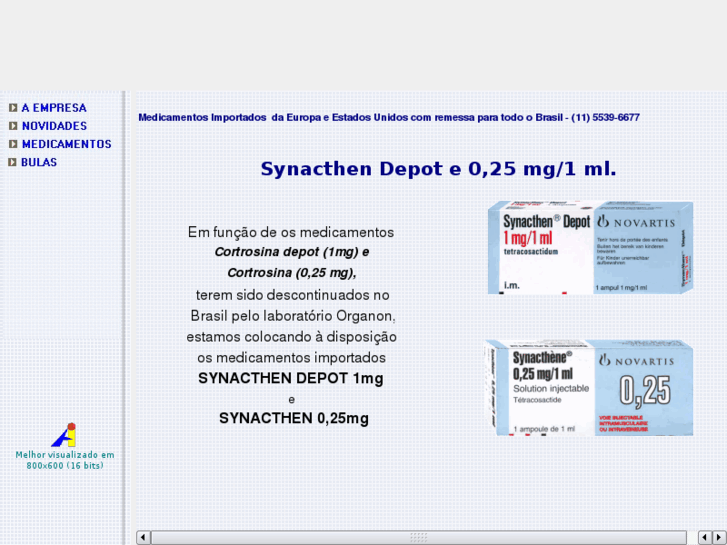Screen dimensions: 727x545
Task: Click the Synacthen Depot 1mg/1ml box image
Action: pyautogui.click(x=590, y=248)
